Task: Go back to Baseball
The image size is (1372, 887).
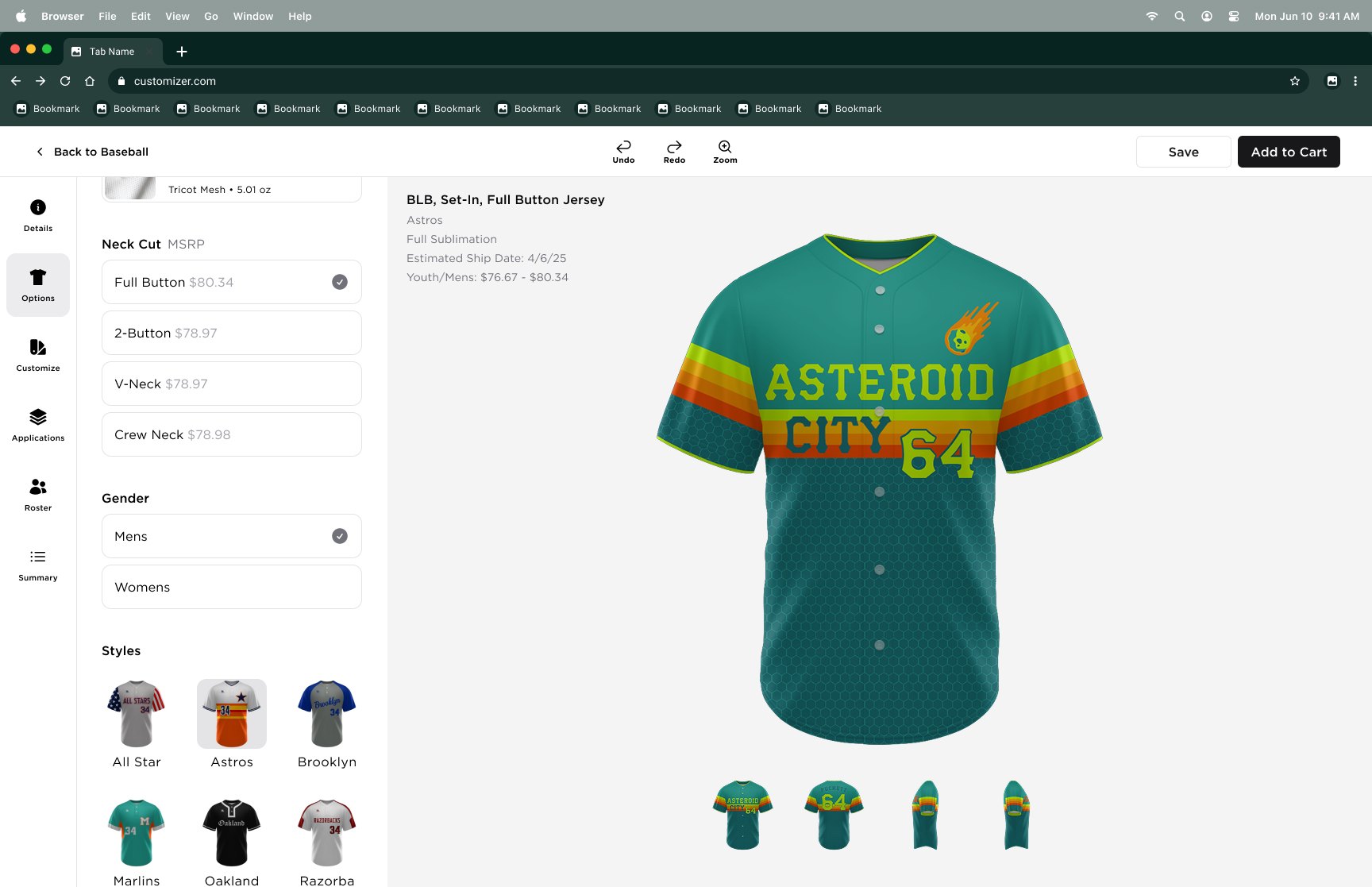Action: (92, 152)
